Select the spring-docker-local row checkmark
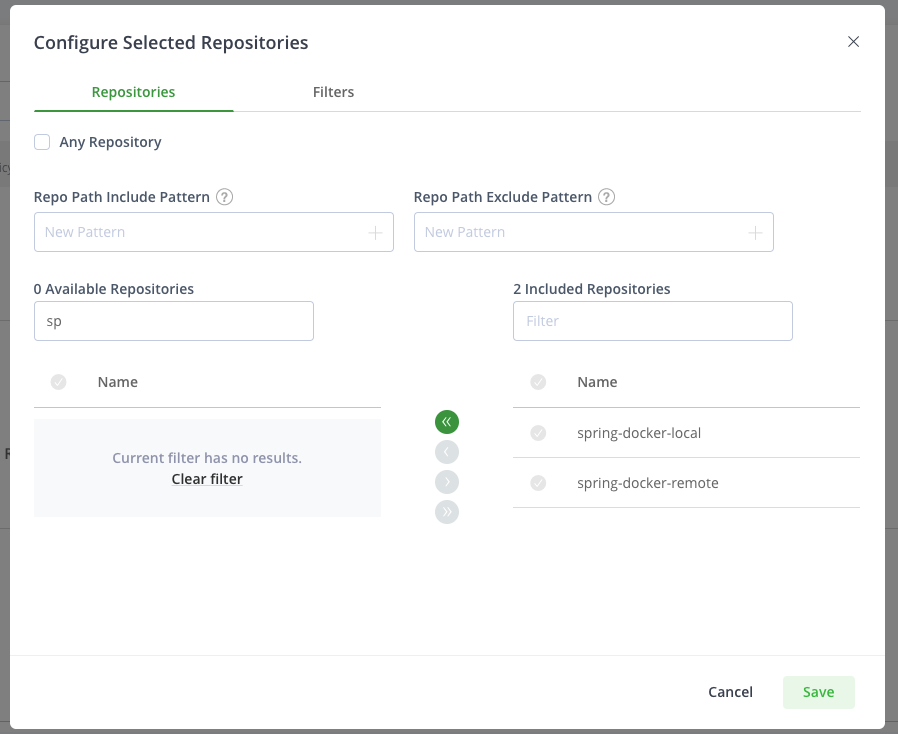 pyautogui.click(x=538, y=433)
